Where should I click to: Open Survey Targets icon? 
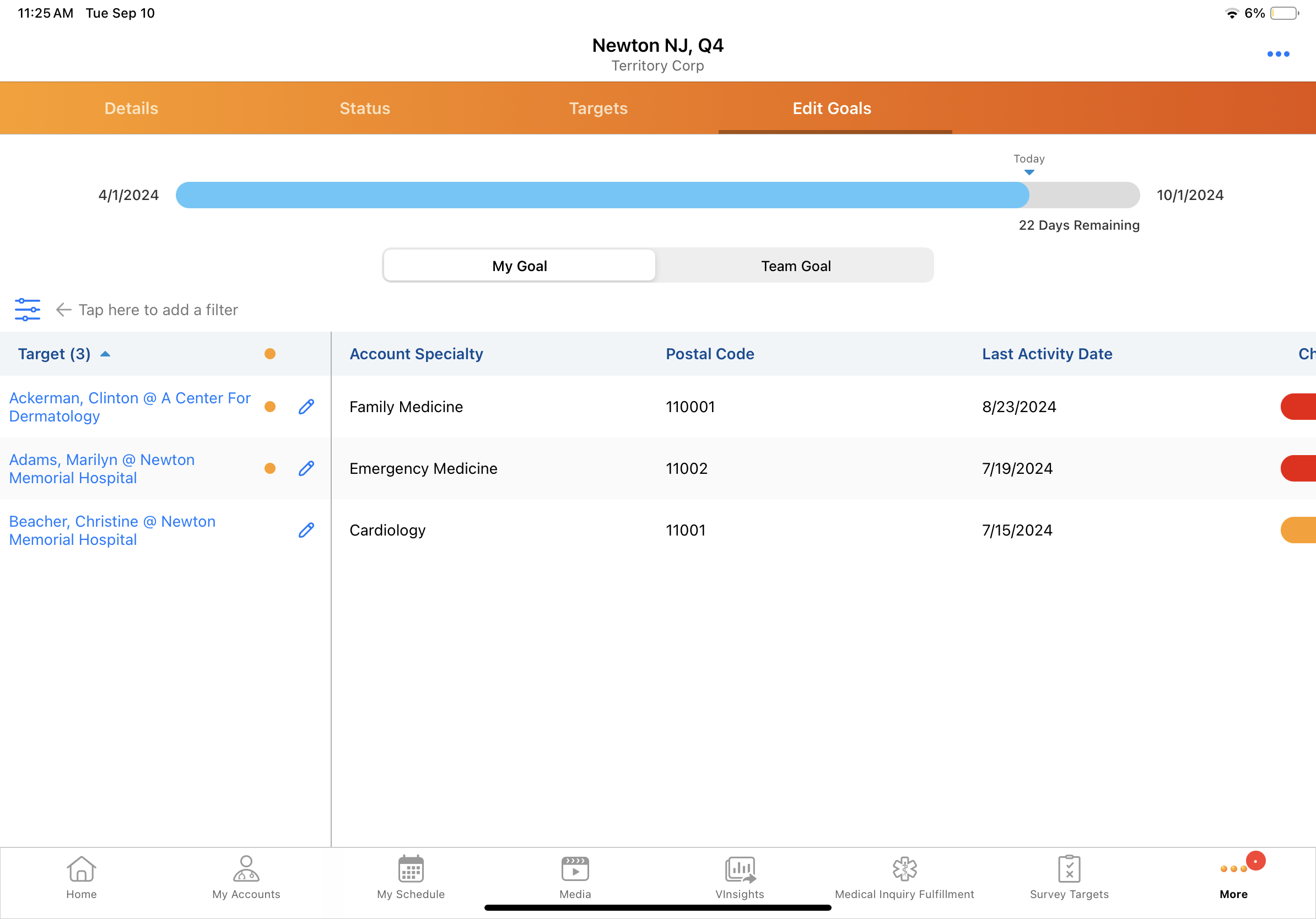(1069, 870)
